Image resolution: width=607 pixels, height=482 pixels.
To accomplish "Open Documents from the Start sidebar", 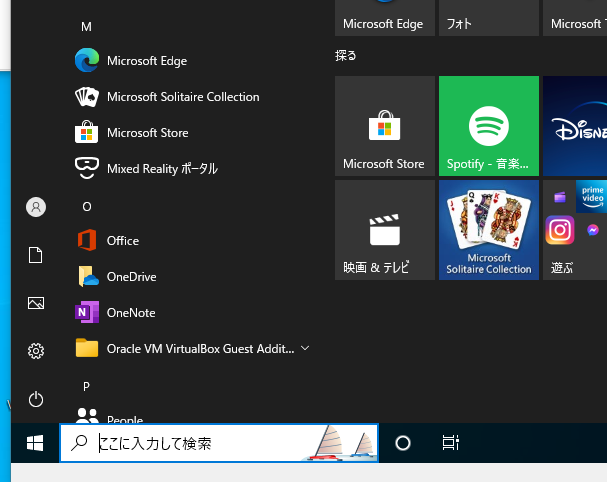I will click(x=36, y=255).
